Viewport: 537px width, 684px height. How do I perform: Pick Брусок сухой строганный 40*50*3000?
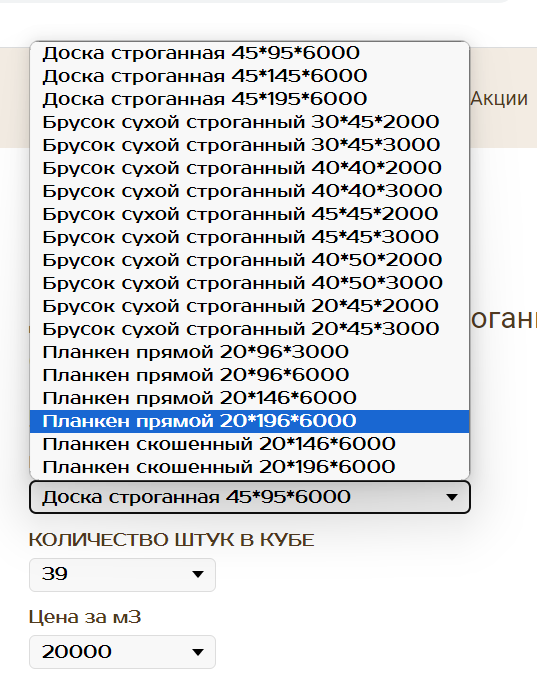pyautogui.click(x=250, y=283)
